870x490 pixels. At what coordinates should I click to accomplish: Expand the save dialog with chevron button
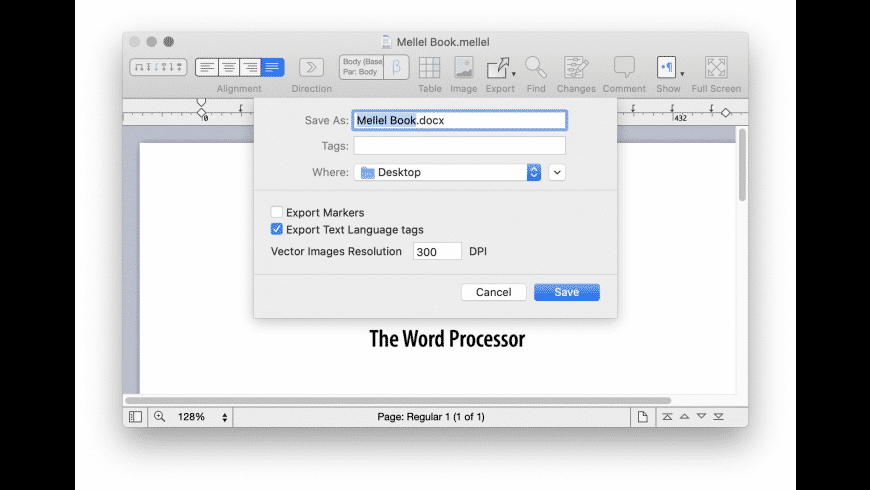pos(557,172)
